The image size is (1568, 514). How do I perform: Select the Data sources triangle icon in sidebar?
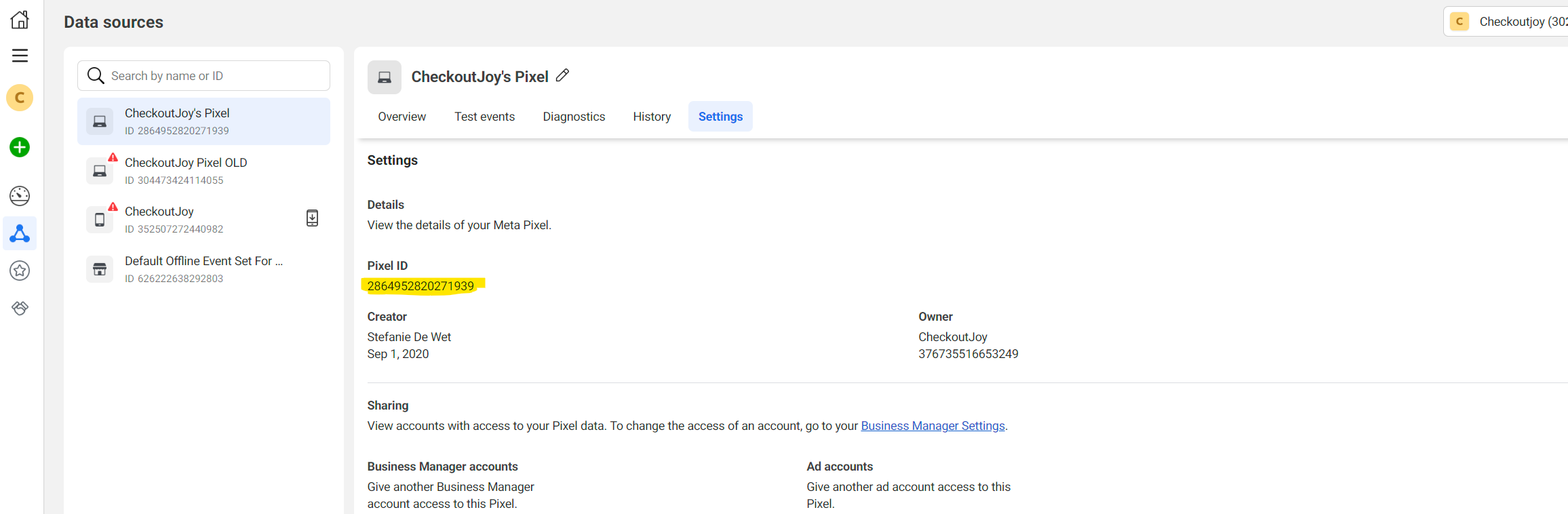click(20, 233)
